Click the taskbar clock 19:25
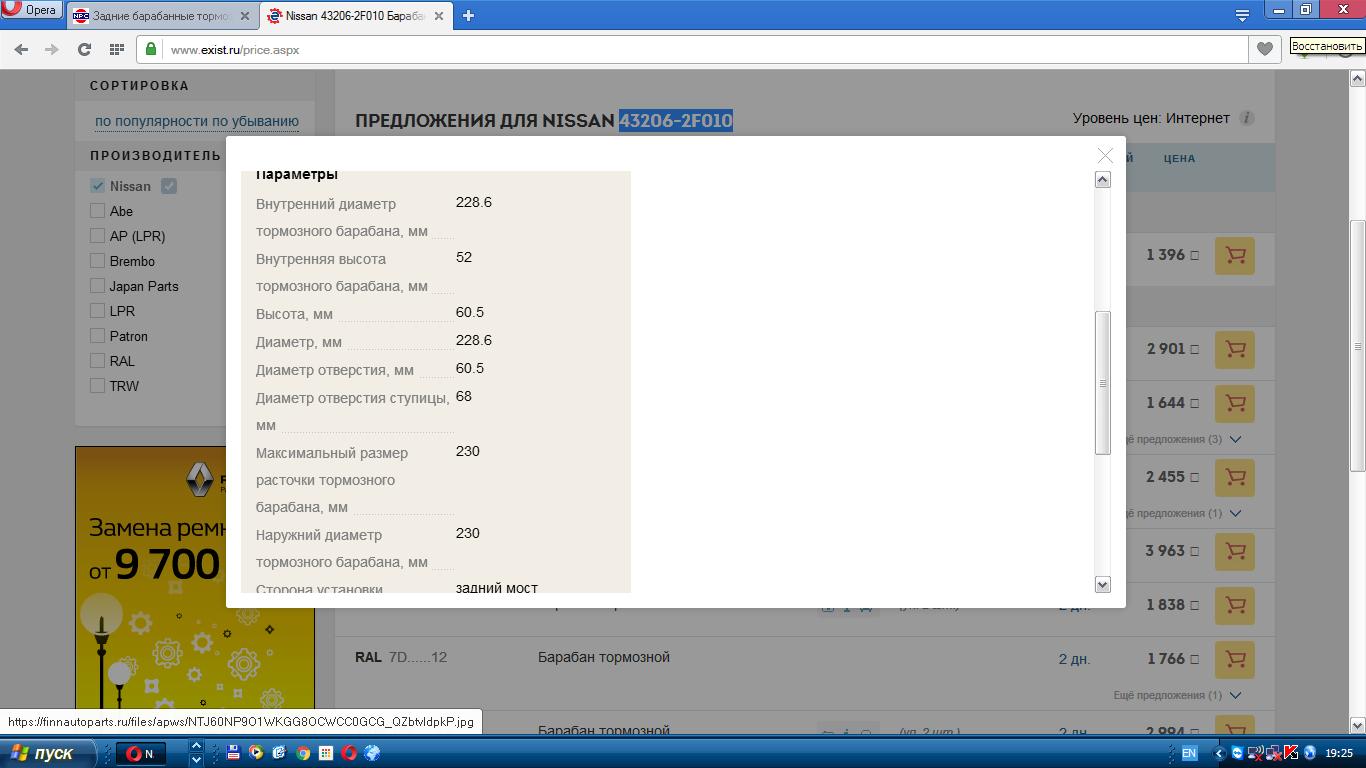 [1339, 753]
